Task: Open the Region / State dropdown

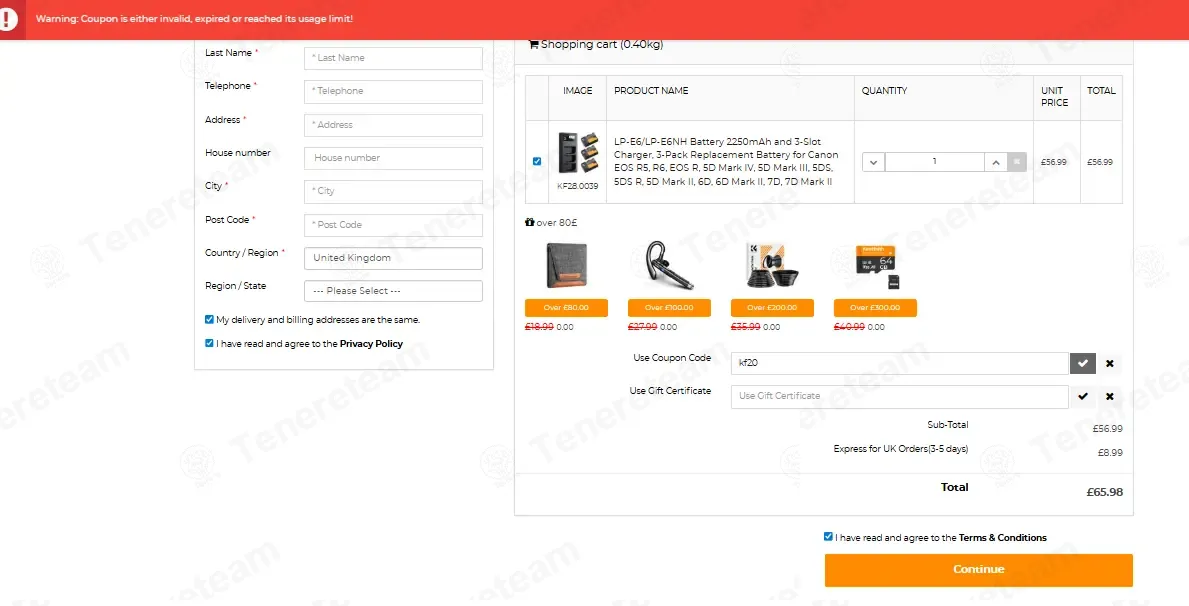Action: click(x=393, y=291)
